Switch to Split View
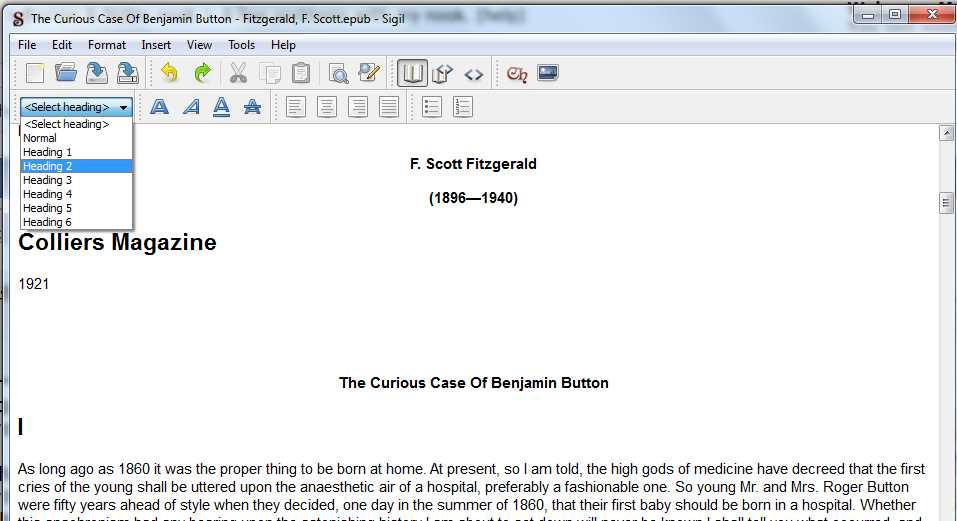 [x=442, y=73]
